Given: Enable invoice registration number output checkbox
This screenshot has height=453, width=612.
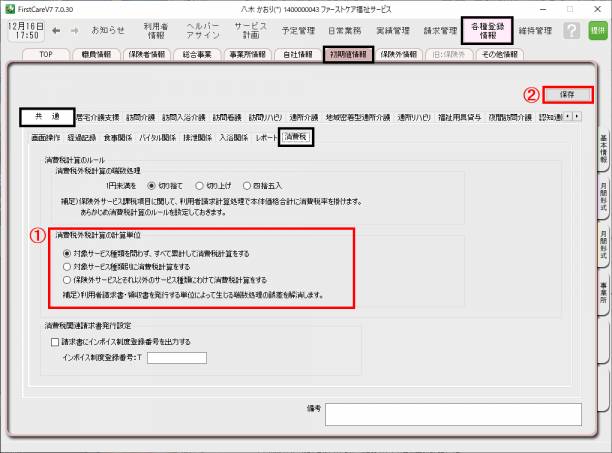Looking at the screenshot, I should coord(55,341).
